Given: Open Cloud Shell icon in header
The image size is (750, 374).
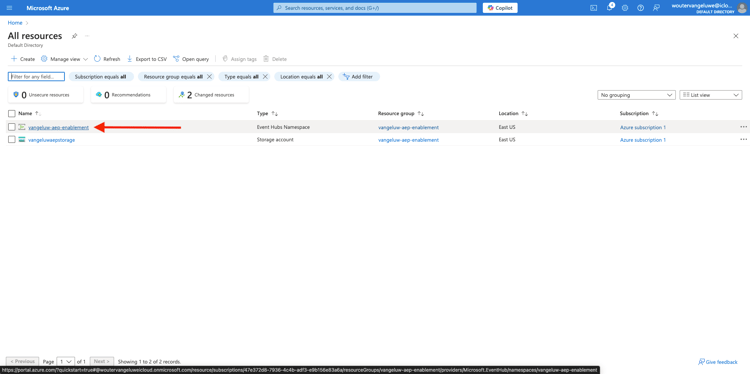Looking at the screenshot, I should click(594, 8).
